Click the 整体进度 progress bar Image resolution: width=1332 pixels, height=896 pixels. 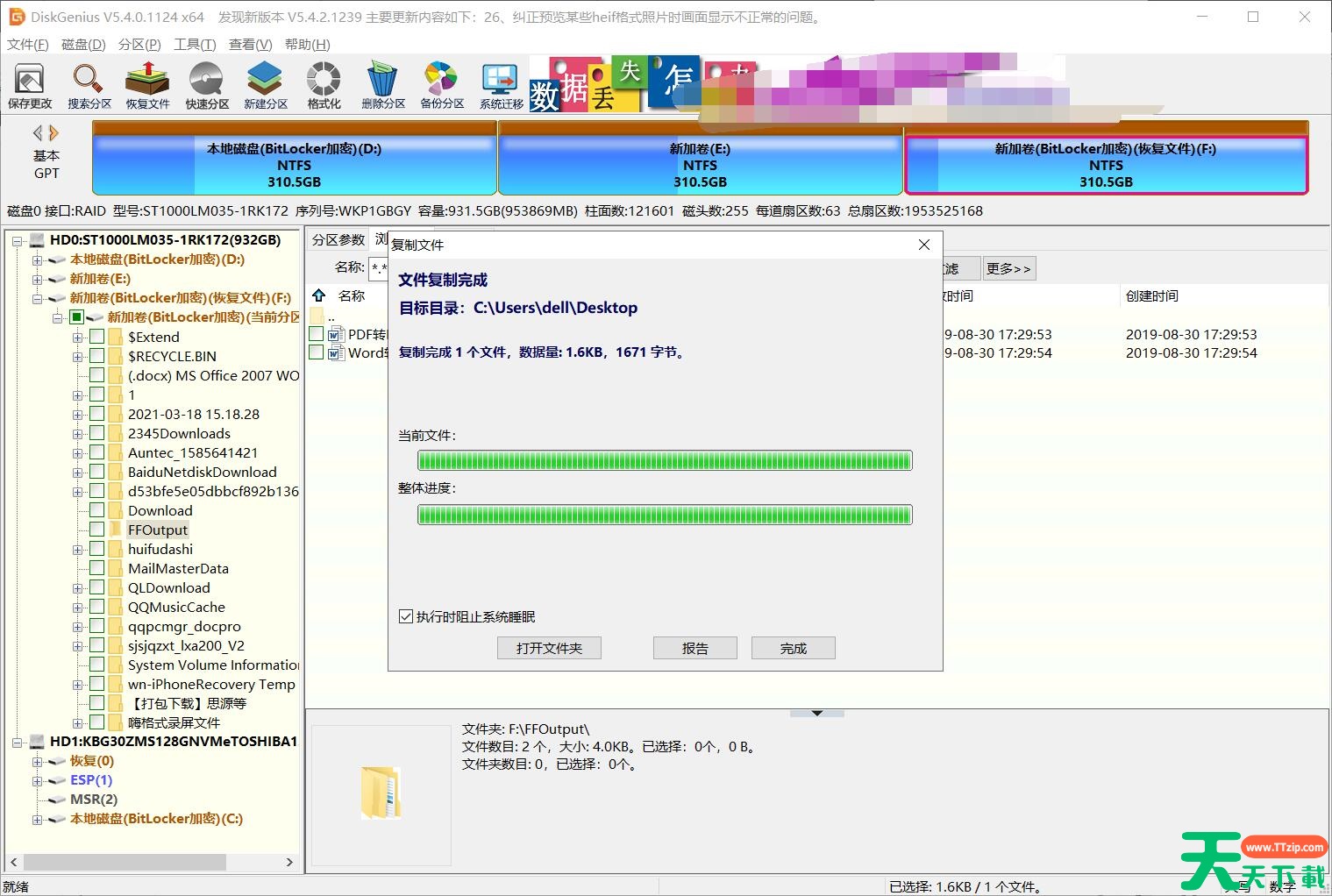[x=664, y=515]
